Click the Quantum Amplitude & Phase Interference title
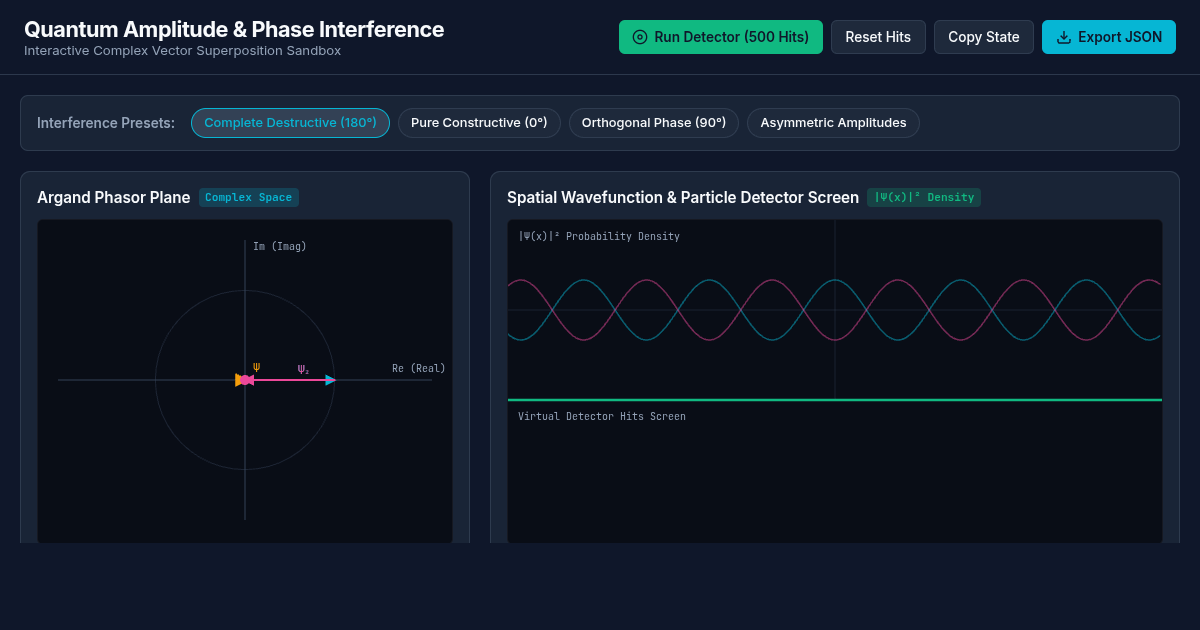 click(234, 29)
